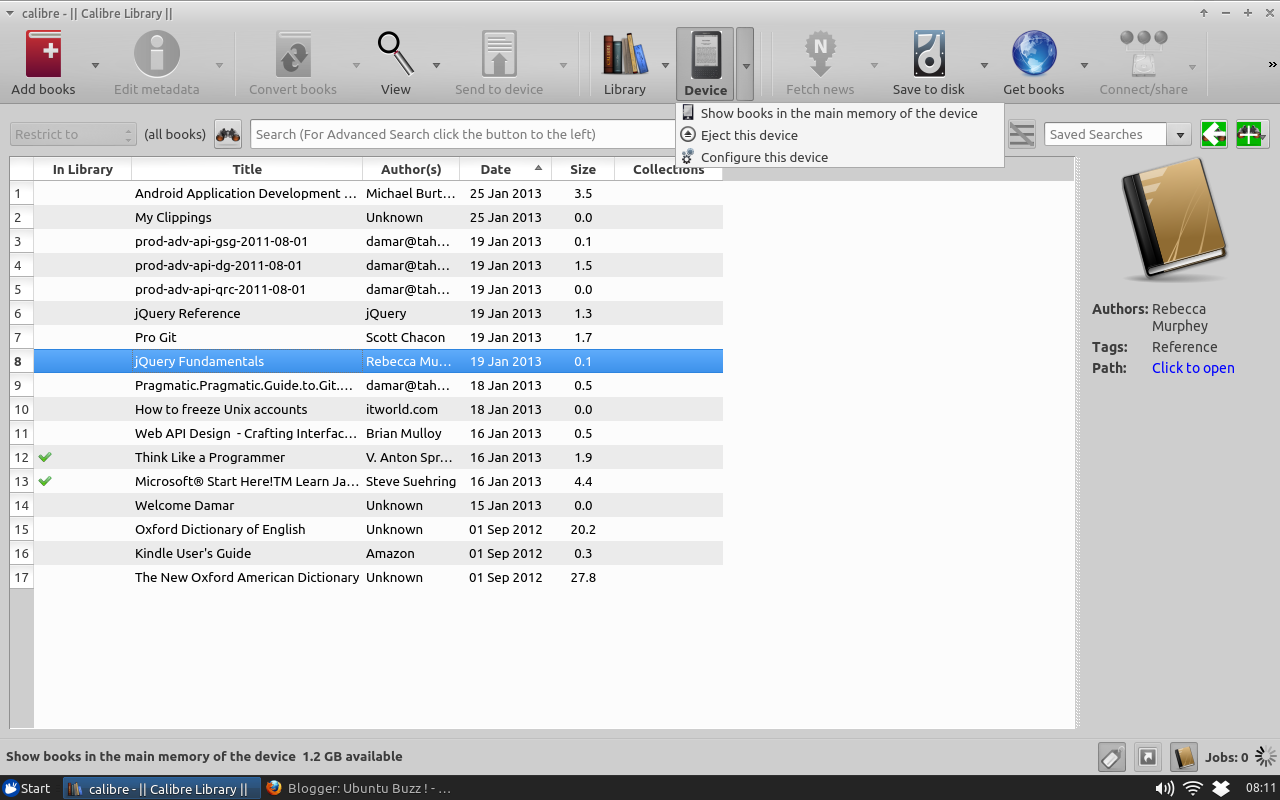Expand the Fetch news dropdown arrow
This screenshot has width=1280, height=800.
point(873,65)
